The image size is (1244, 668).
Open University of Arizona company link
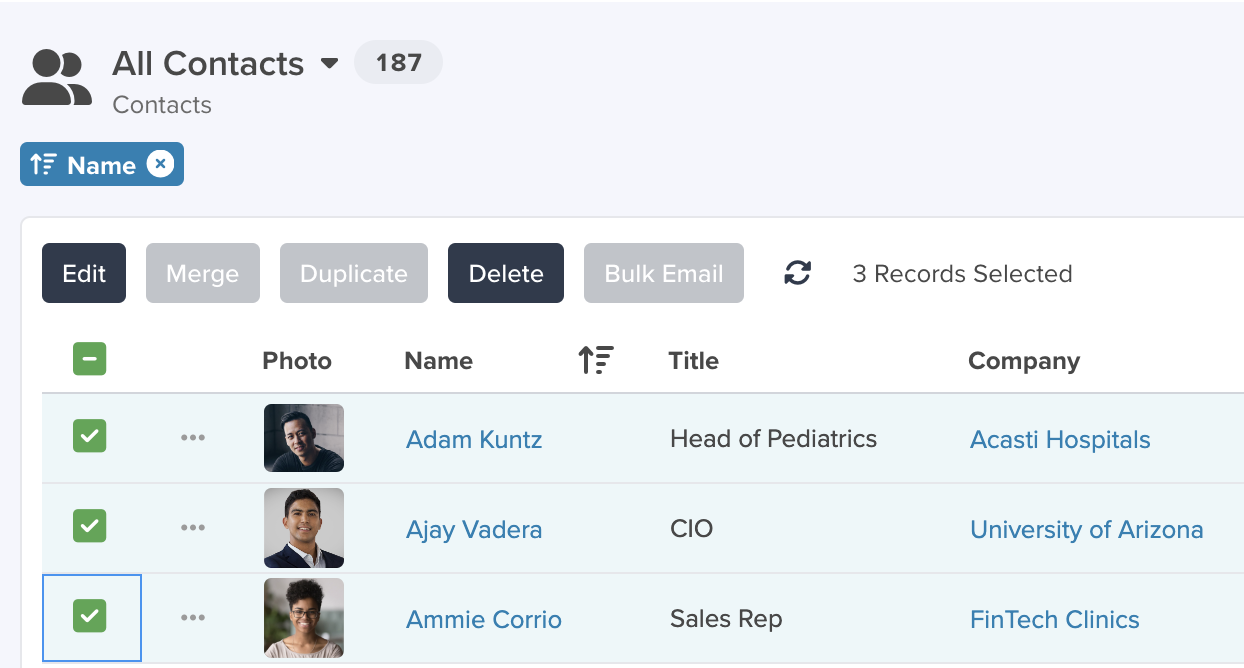coord(1087,529)
